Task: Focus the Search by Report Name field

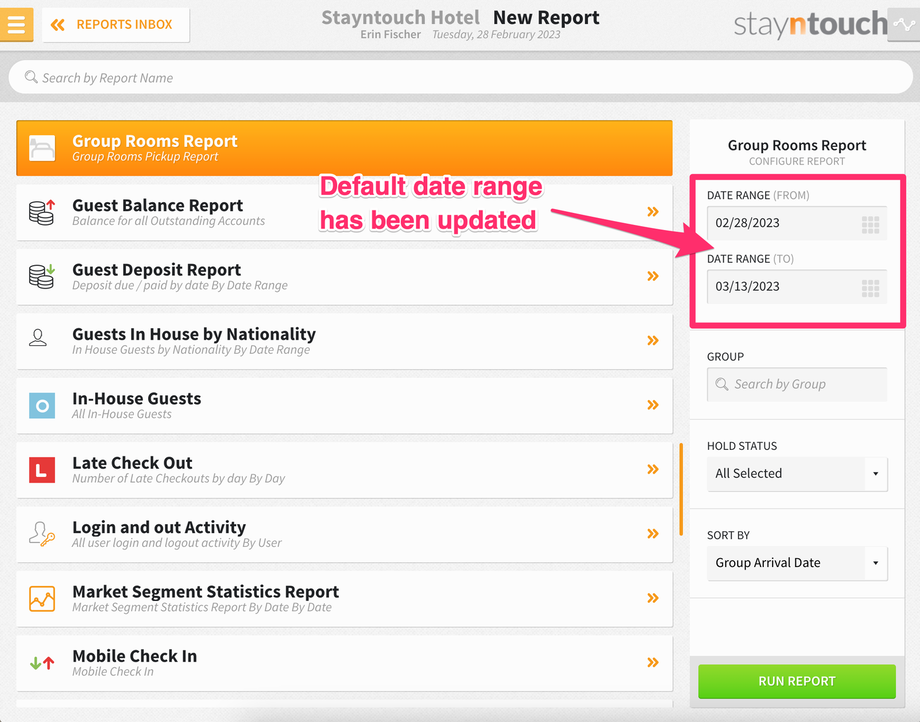Action: pyautogui.click(x=461, y=77)
